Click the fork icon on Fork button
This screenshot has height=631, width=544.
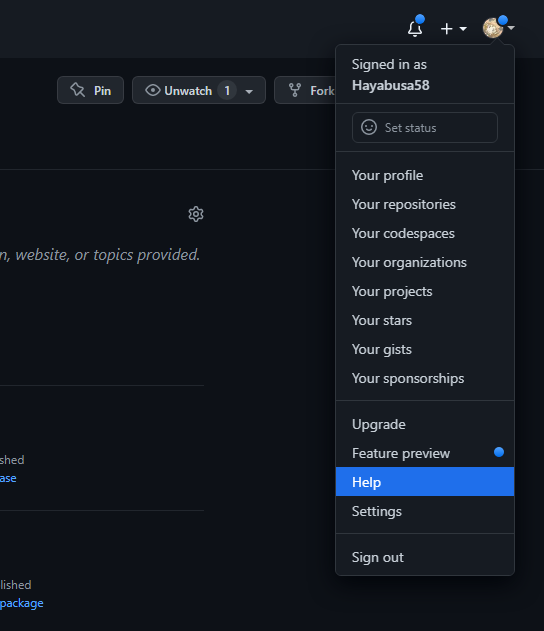[295, 90]
